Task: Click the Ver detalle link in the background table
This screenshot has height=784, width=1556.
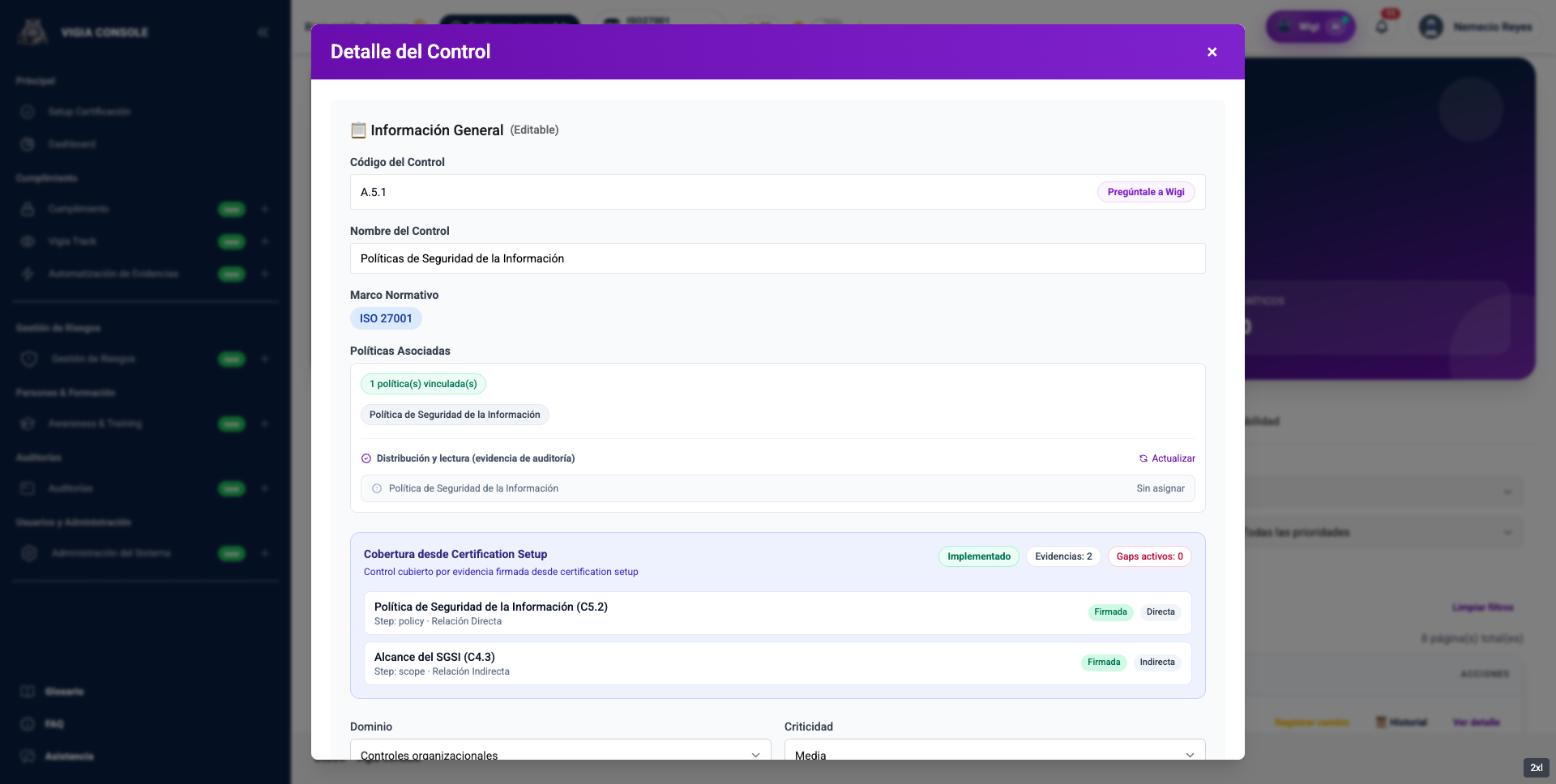Action: (x=1476, y=722)
